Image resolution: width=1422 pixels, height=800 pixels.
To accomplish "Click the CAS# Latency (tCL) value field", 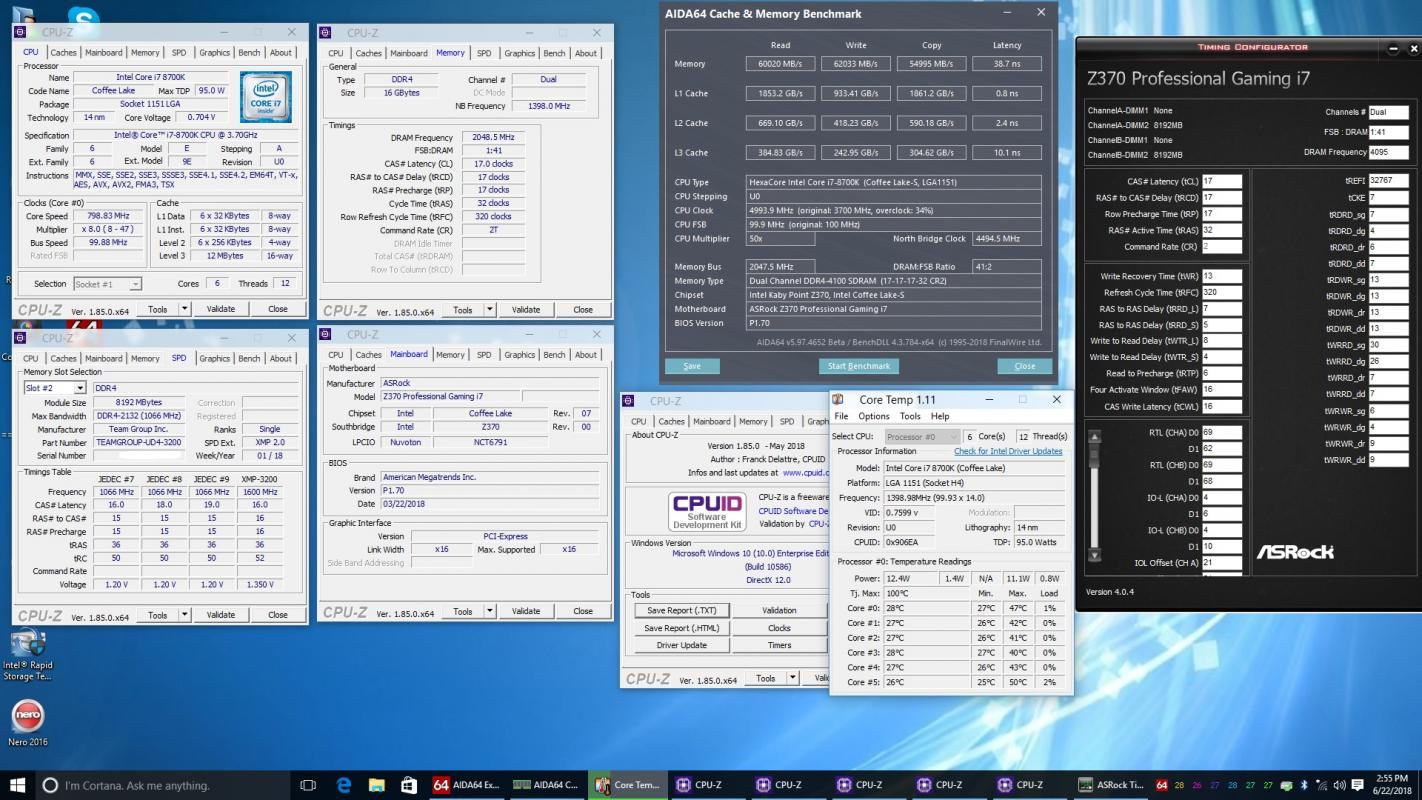I will coord(1222,182).
